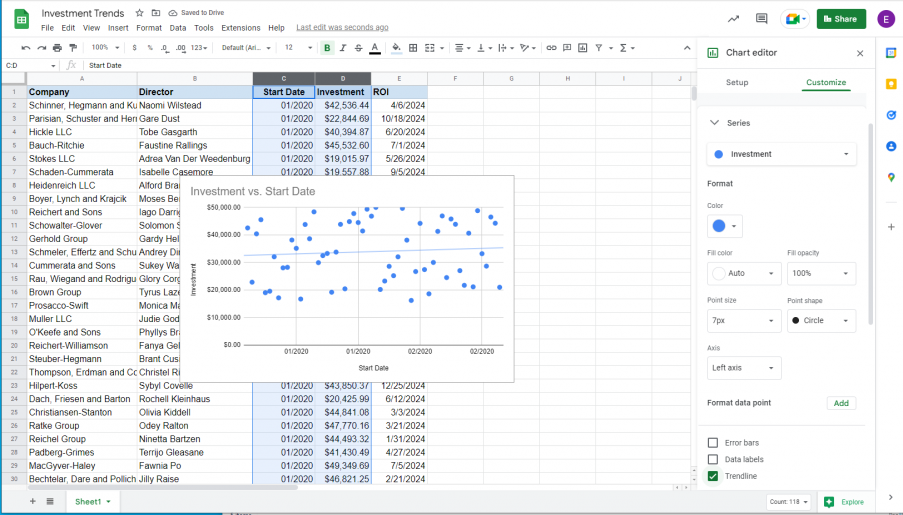Open borders options
Image resolution: width=903 pixels, height=515 pixels.
coord(413,48)
